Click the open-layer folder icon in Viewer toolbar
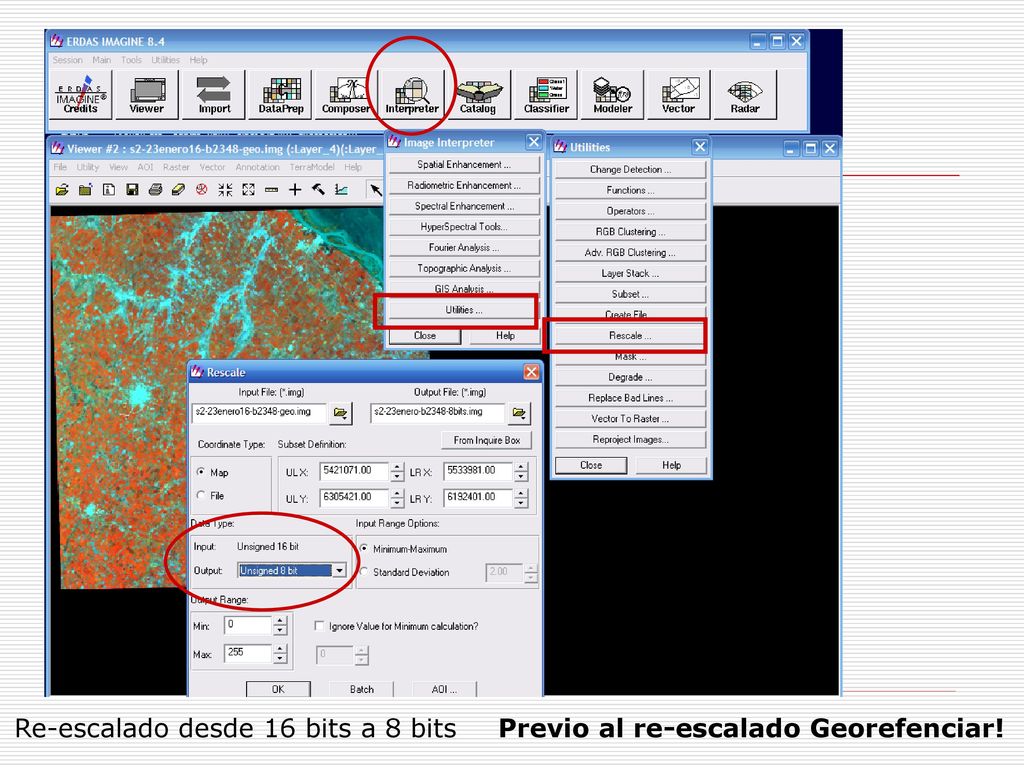 click(62, 190)
